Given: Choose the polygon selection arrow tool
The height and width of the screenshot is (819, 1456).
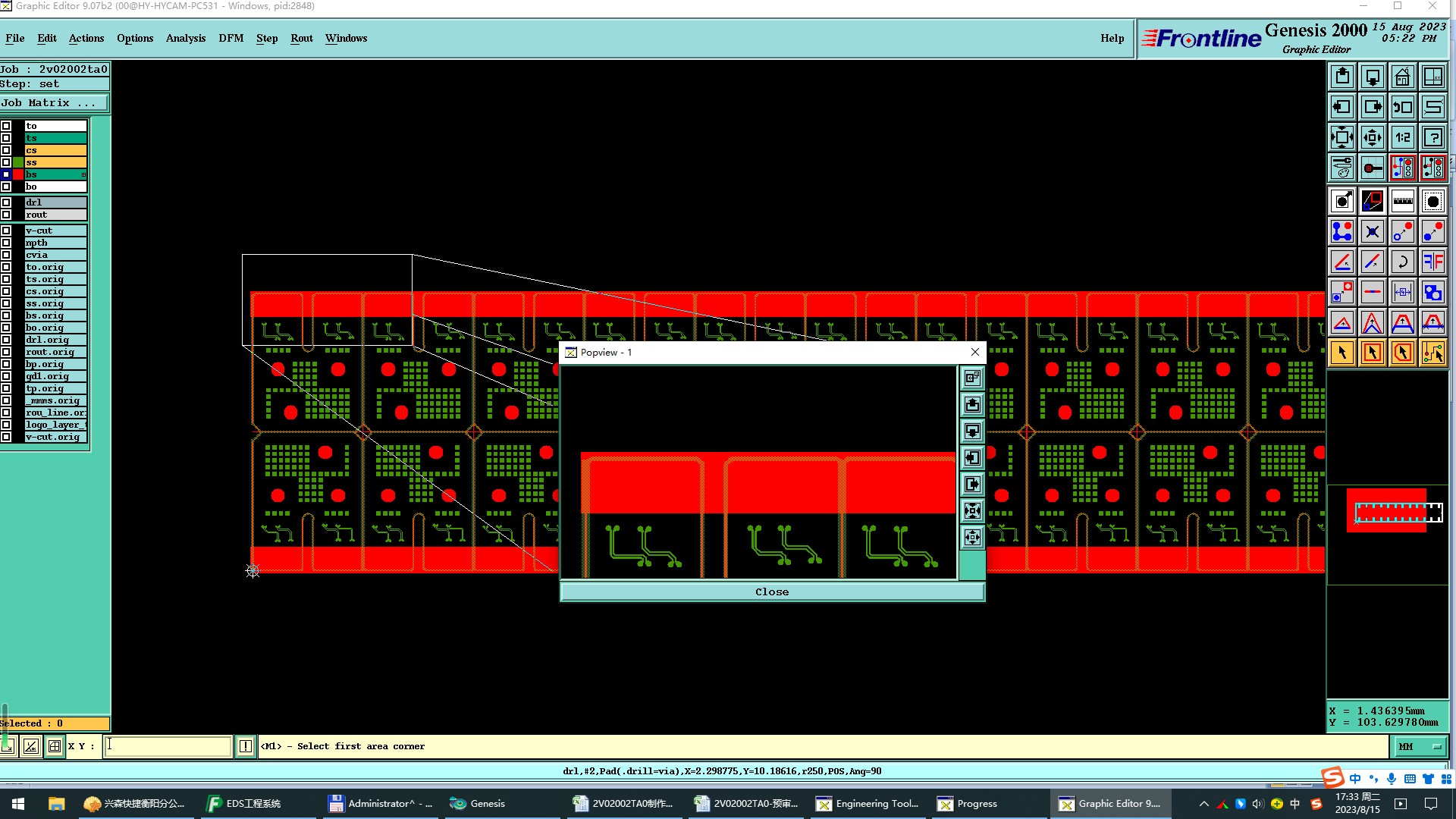Looking at the screenshot, I should click(1402, 353).
